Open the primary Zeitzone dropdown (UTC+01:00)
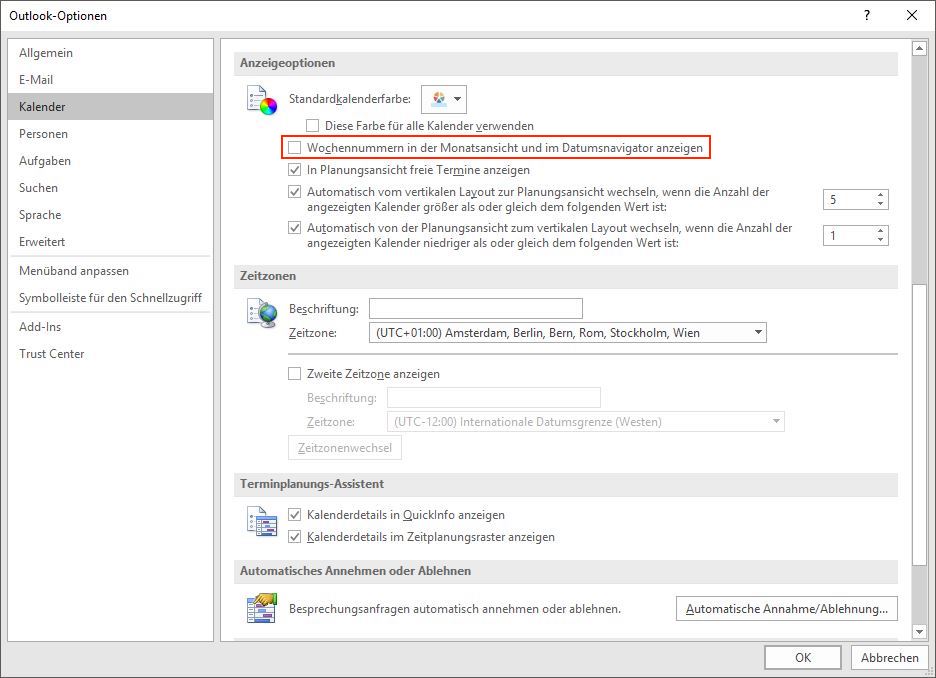Screen dimensions: 936x678 click(568, 332)
